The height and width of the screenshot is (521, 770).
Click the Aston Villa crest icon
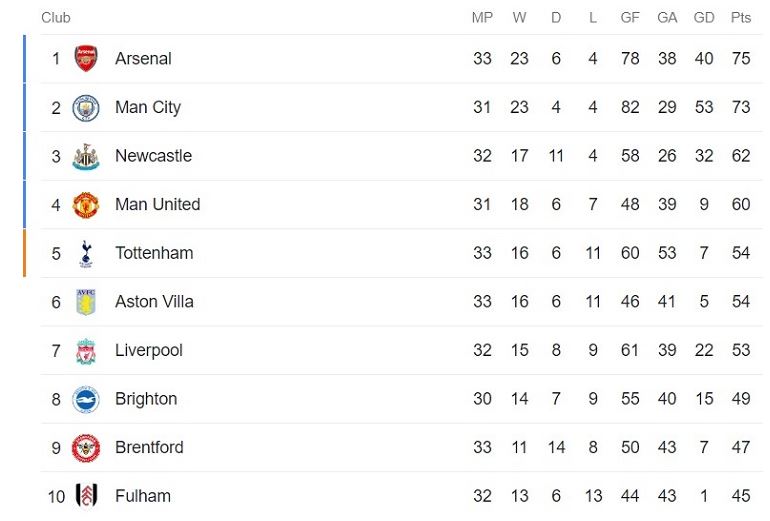point(87,302)
